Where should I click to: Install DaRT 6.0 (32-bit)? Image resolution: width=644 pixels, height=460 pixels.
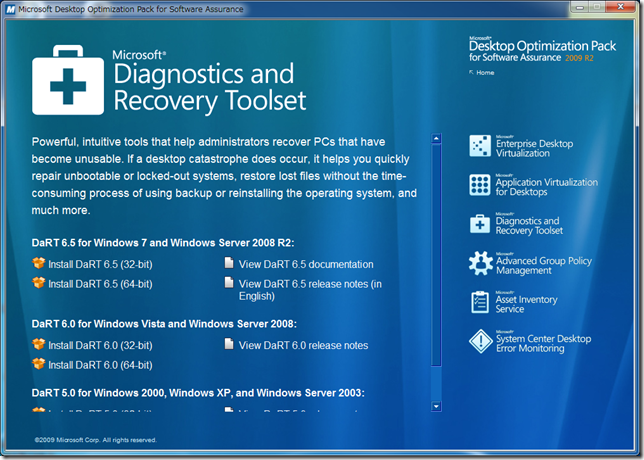click(x=100, y=345)
